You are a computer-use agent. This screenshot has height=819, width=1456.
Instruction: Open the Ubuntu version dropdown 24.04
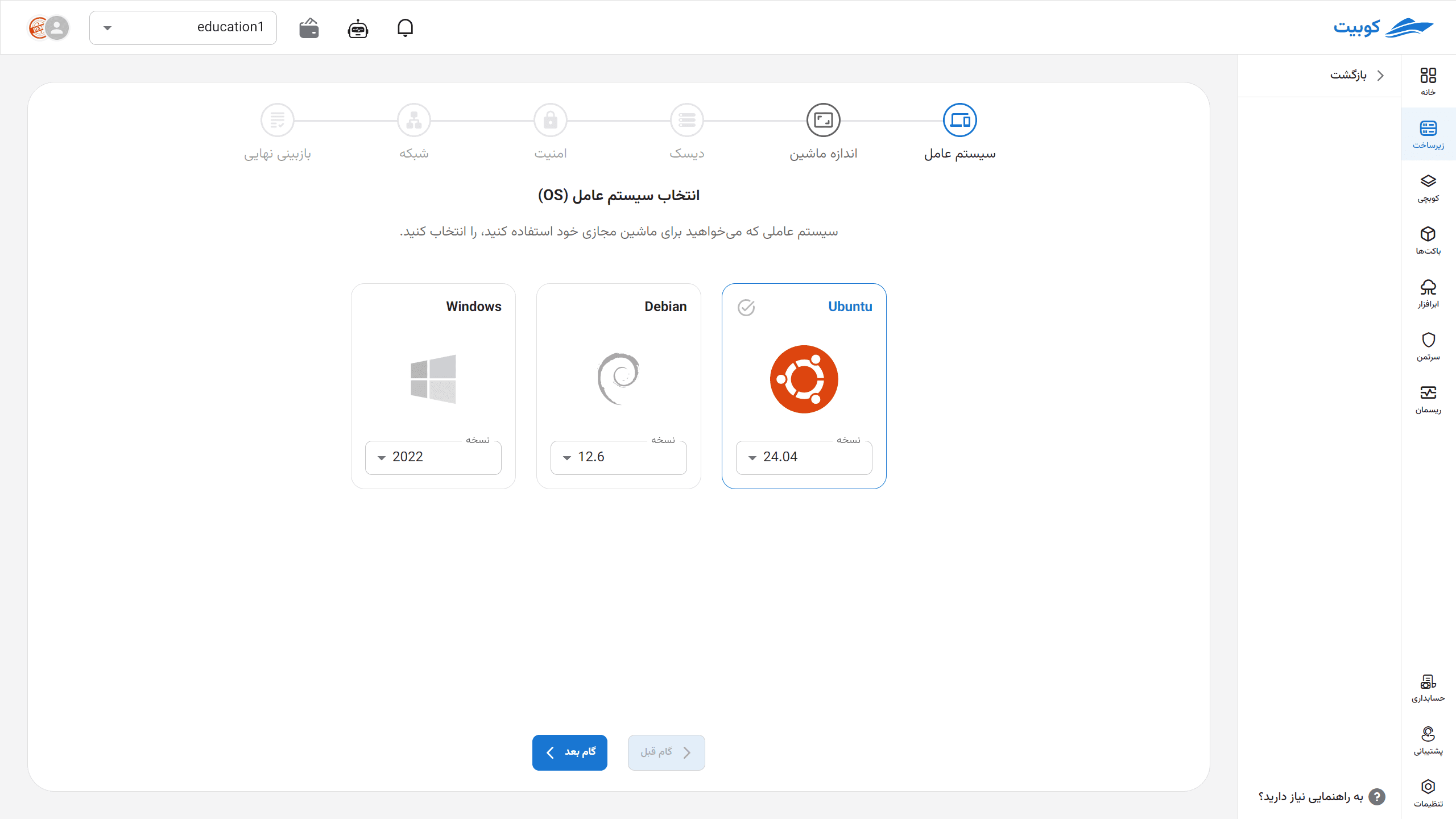coord(804,457)
